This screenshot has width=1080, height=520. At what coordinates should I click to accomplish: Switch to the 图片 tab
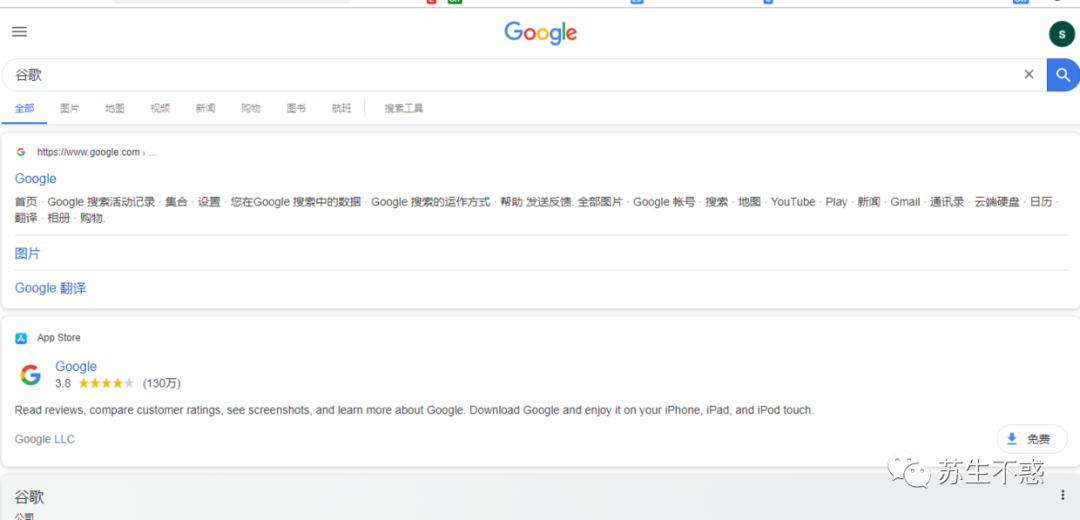click(x=70, y=108)
